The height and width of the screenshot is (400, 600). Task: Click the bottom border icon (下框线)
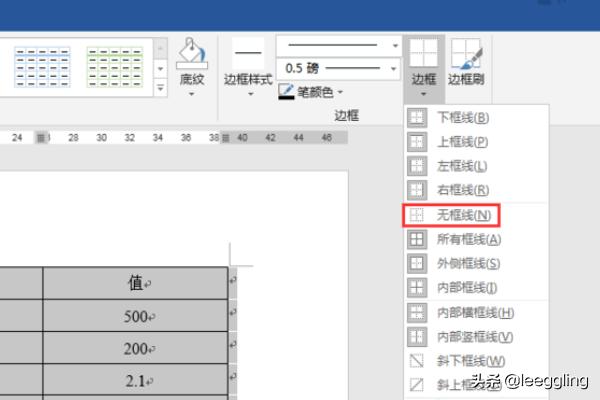[x=417, y=118]
